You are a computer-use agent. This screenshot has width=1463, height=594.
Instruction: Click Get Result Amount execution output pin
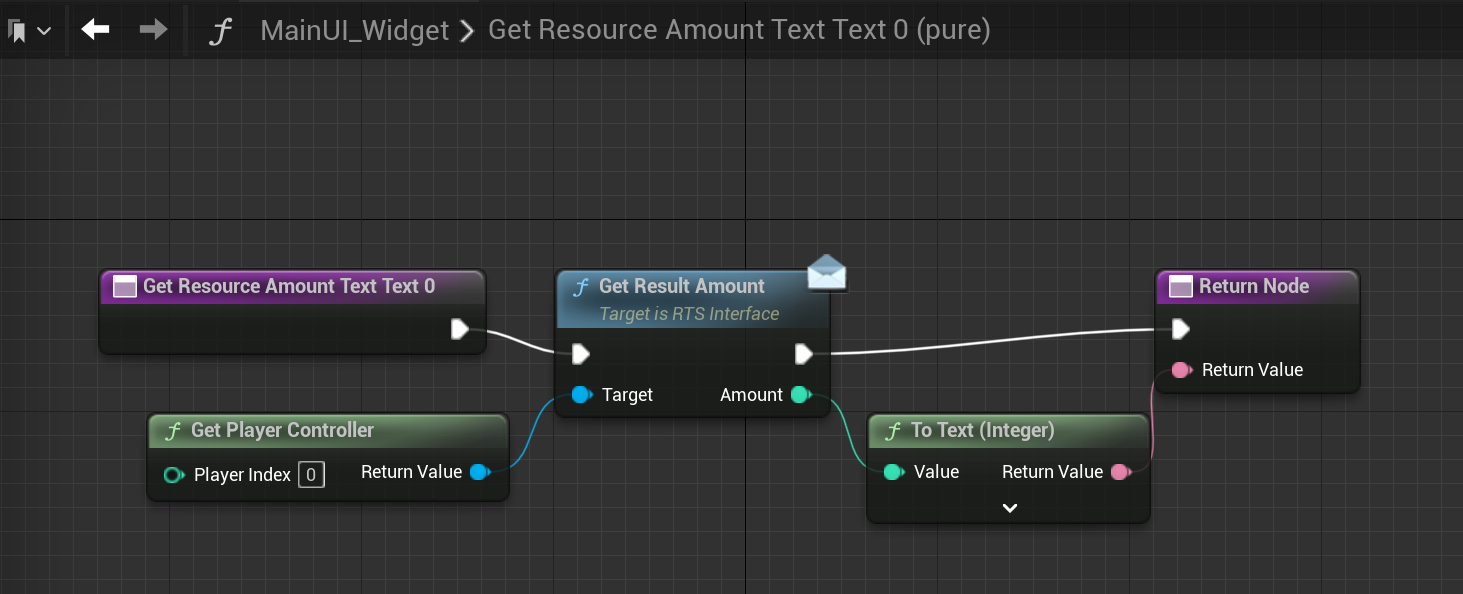tap(803, 354)
